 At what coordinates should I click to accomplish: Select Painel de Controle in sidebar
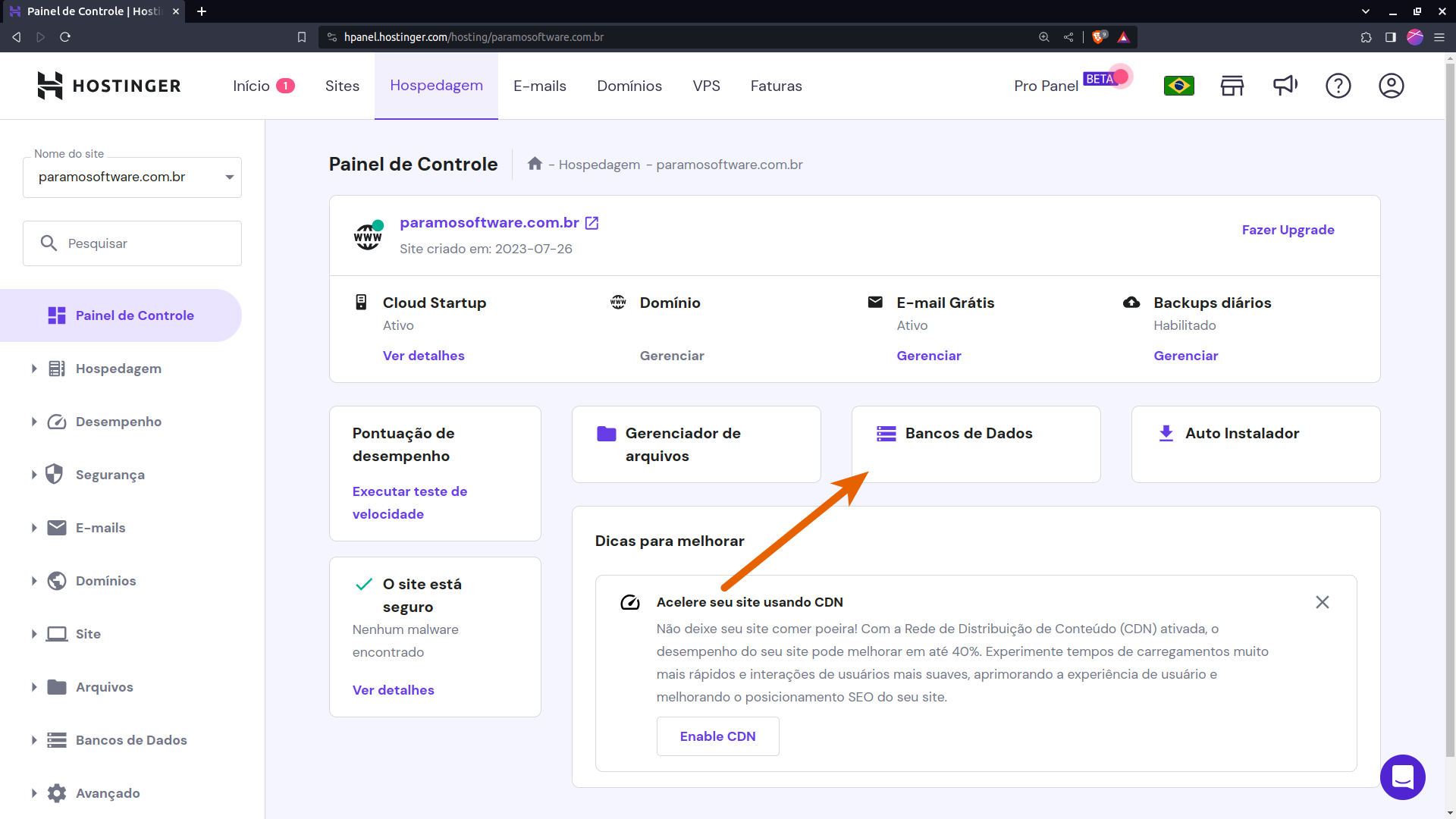pyautogui.click(x=121, y=315)
